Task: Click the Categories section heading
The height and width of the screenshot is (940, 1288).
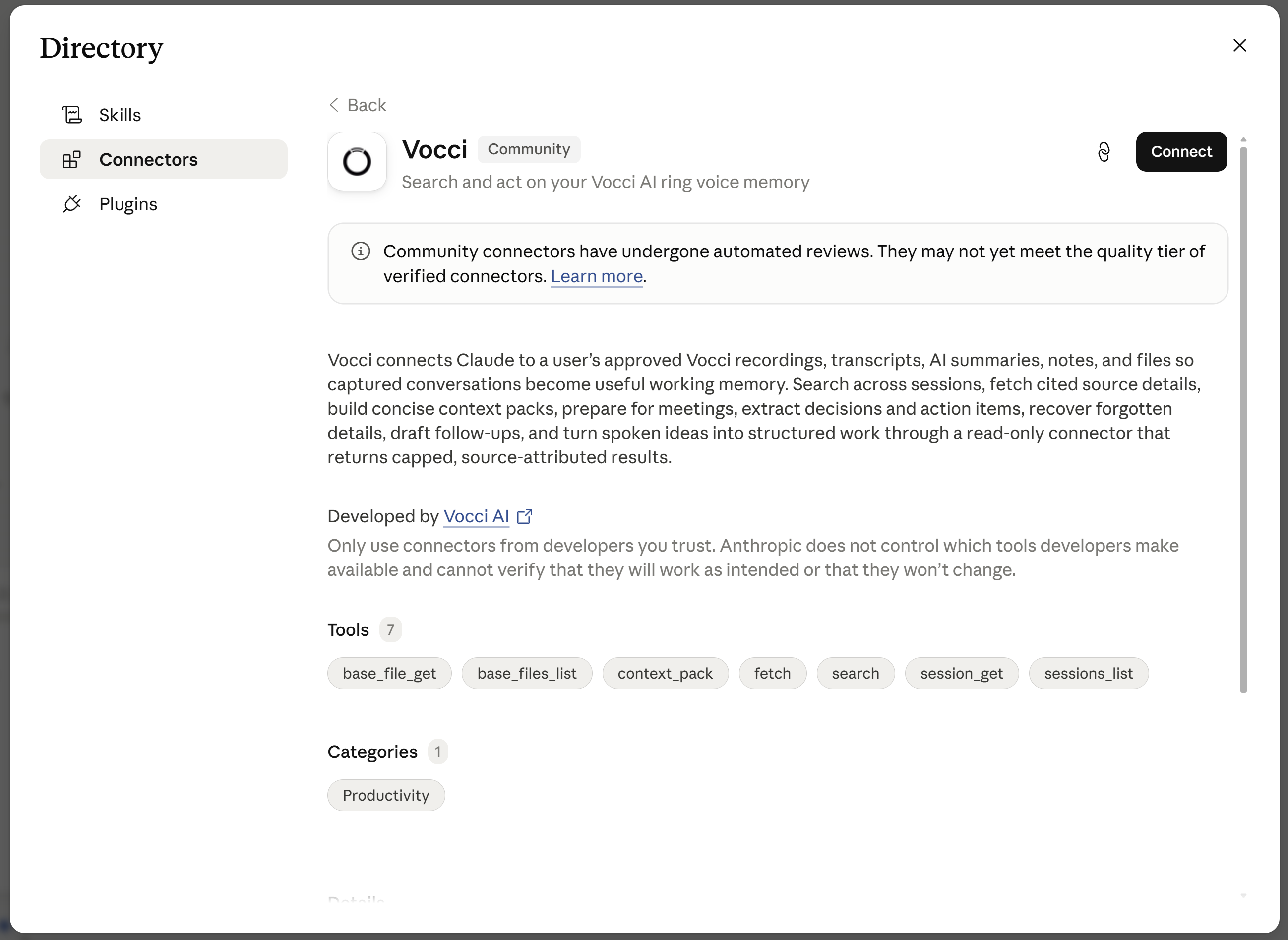Action: tap(372, 752)
